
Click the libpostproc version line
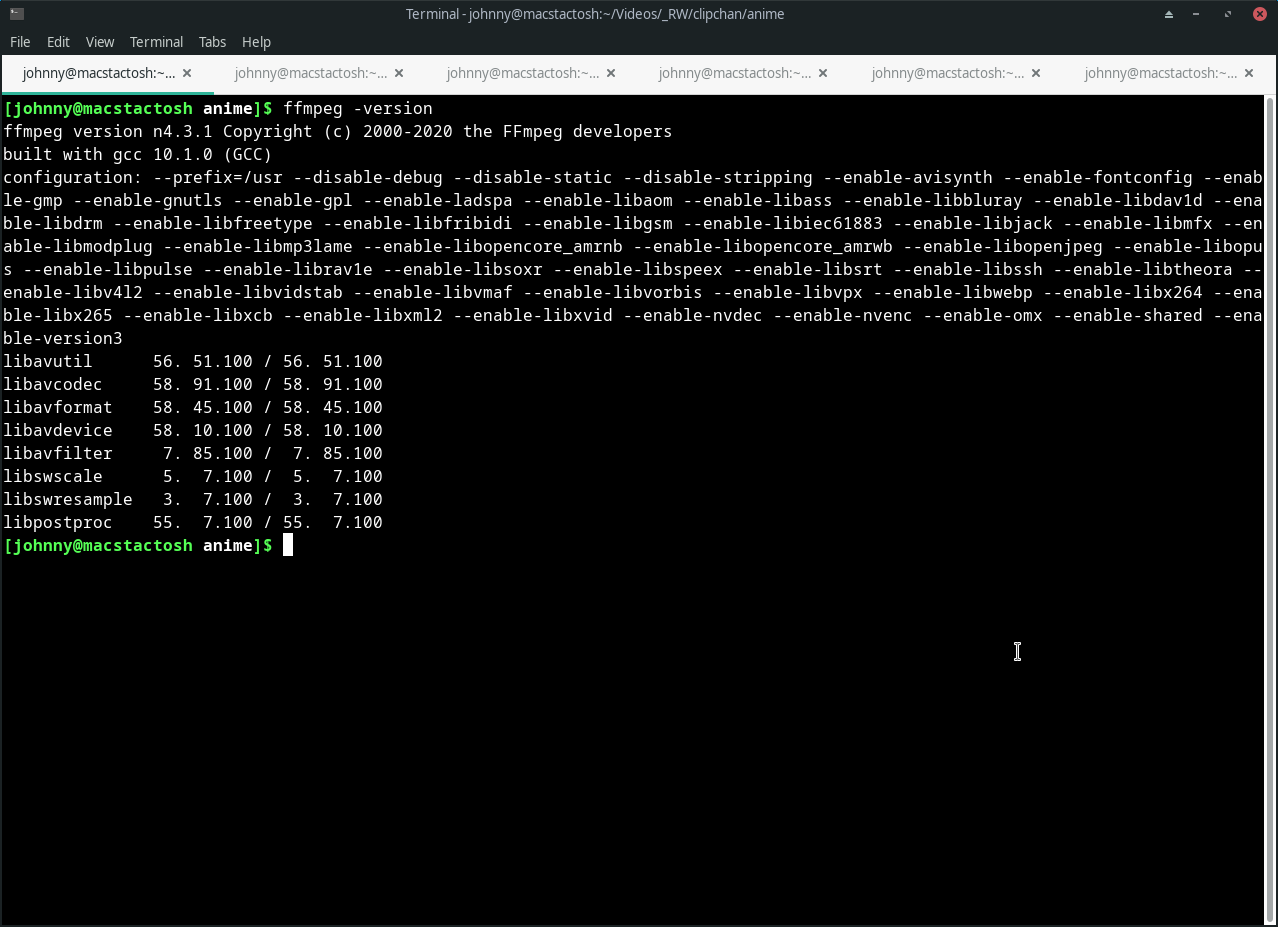pos(193,522)
